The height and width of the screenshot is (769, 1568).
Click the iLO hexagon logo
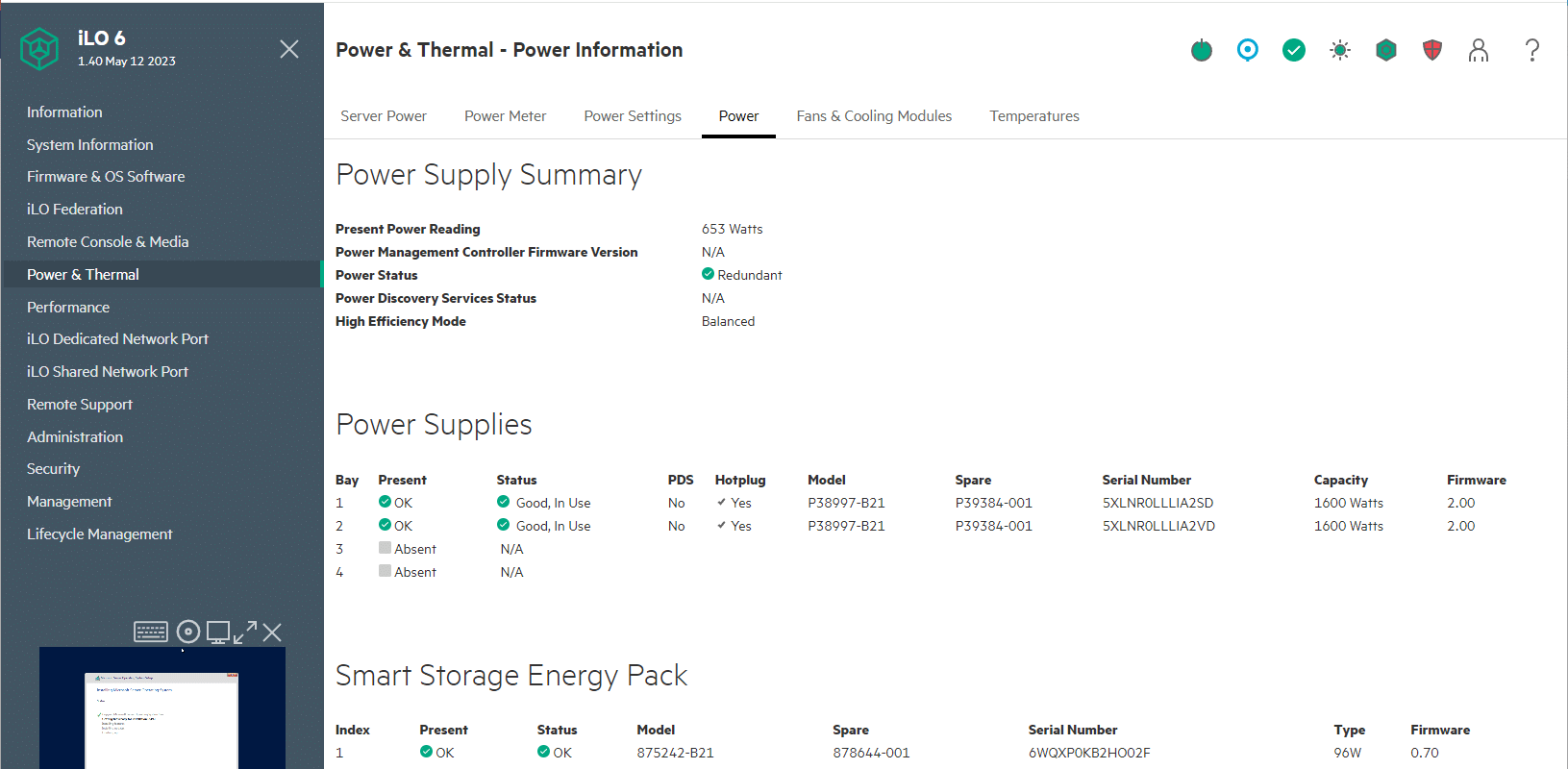39,48
